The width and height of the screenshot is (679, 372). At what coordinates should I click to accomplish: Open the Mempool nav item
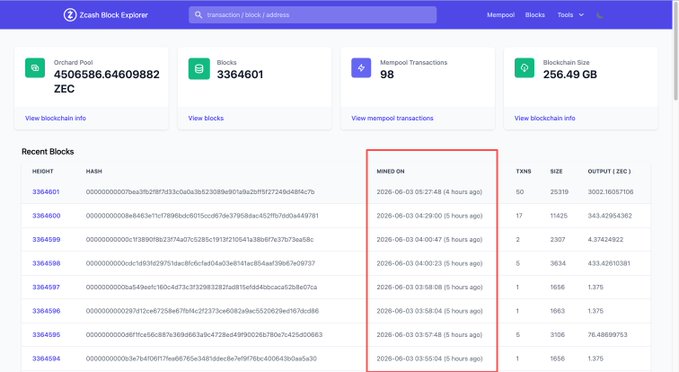click(x=501, y=15)
